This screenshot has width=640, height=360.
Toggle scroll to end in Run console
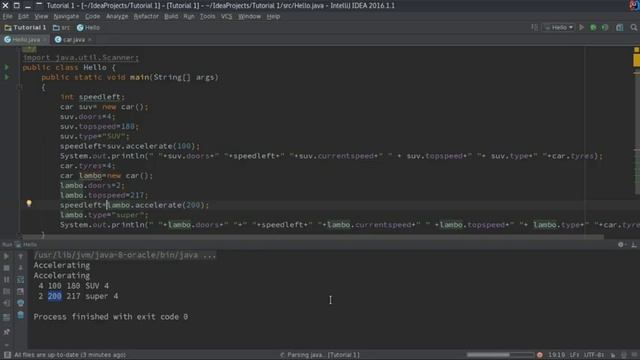20,291
